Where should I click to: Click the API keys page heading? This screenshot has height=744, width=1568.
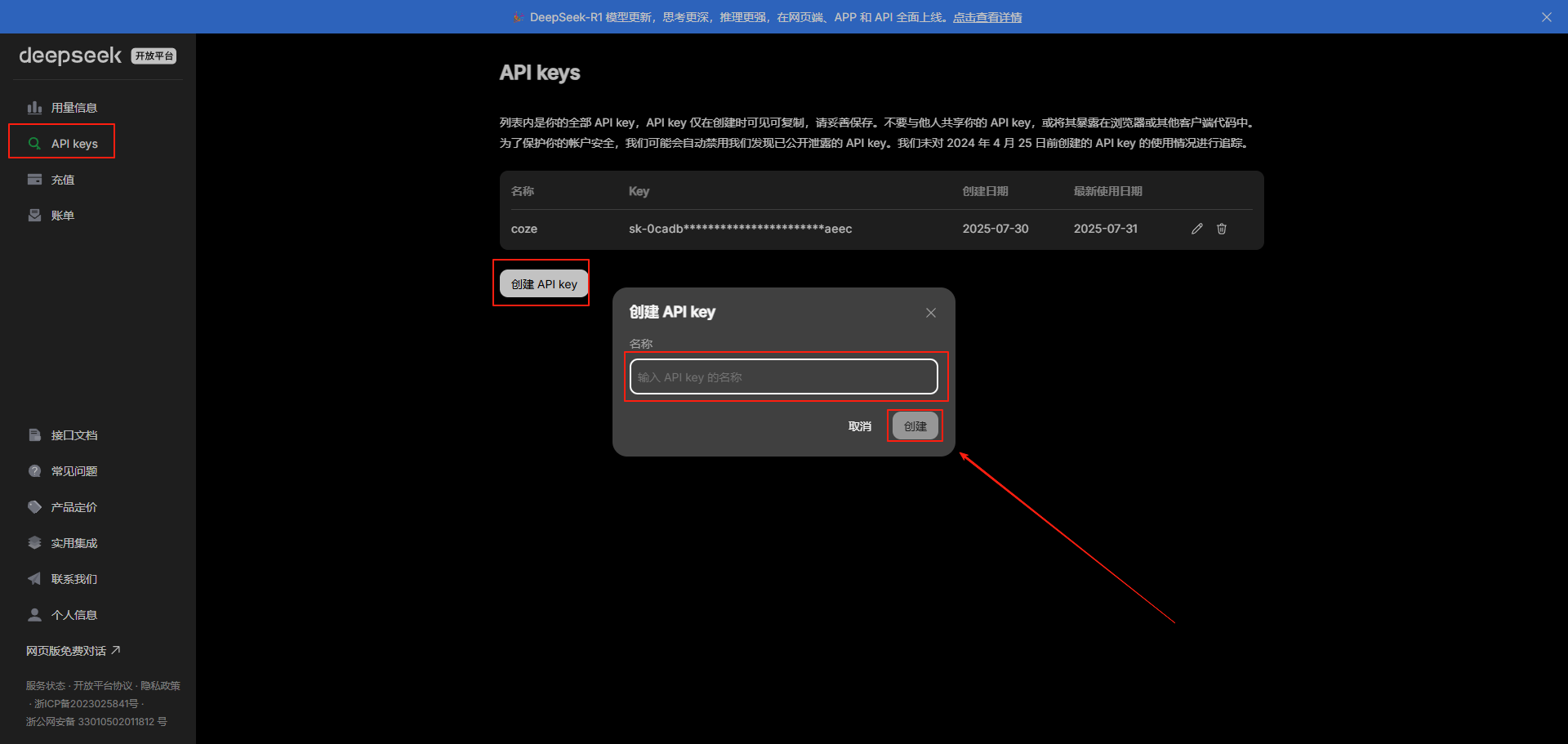click(x=540, y=73)
